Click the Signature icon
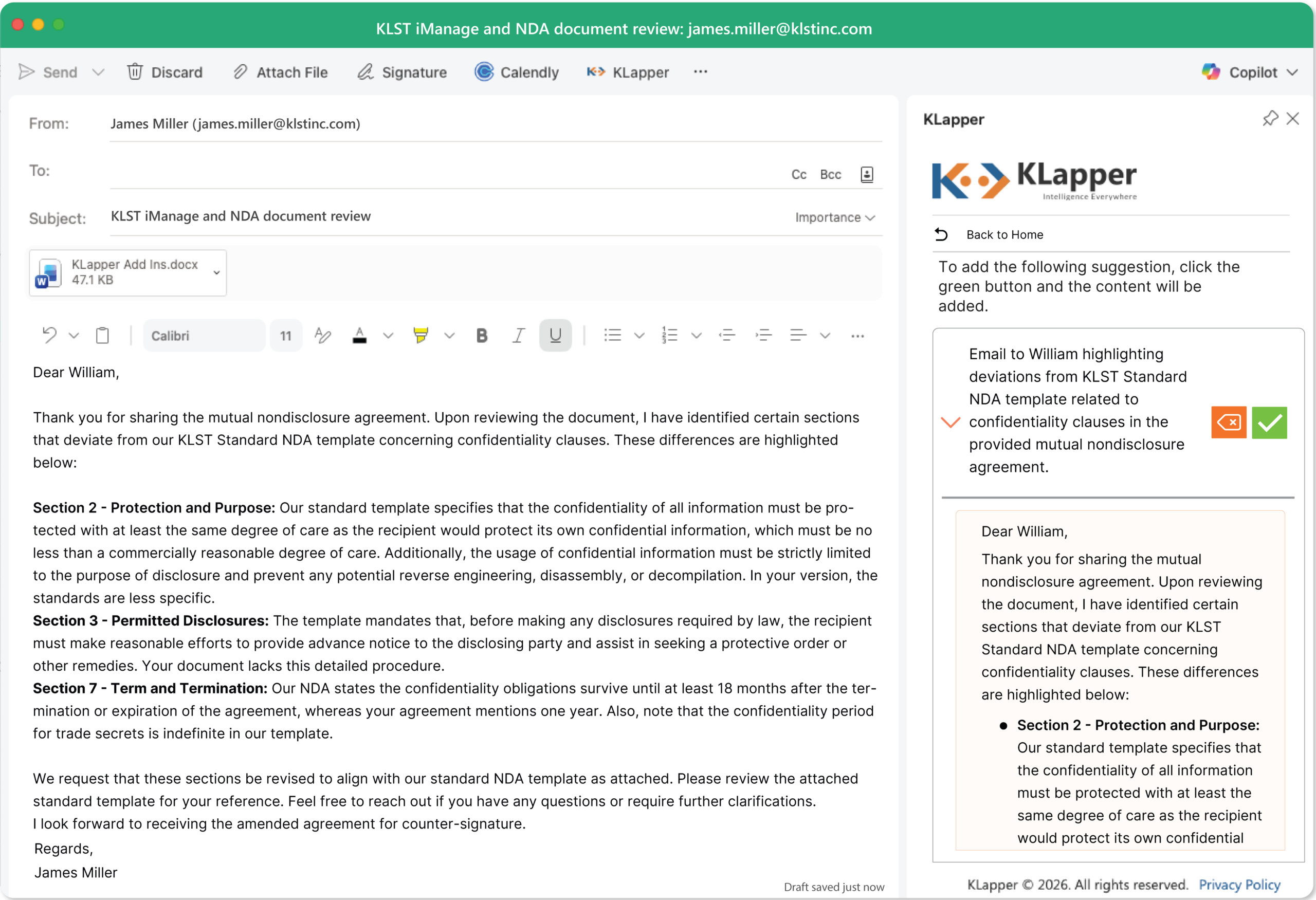The width and height of the screenshot is (1316, 900). (364, 72)
